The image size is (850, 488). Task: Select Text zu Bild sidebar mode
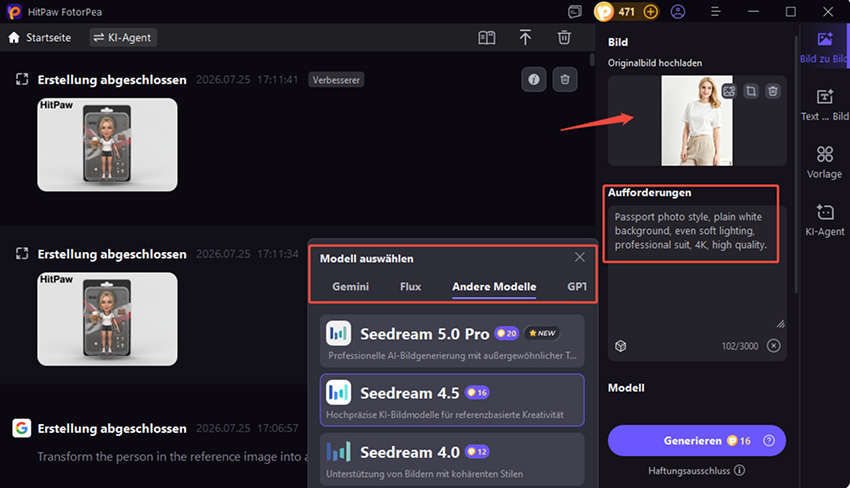[x=825, y=105]
